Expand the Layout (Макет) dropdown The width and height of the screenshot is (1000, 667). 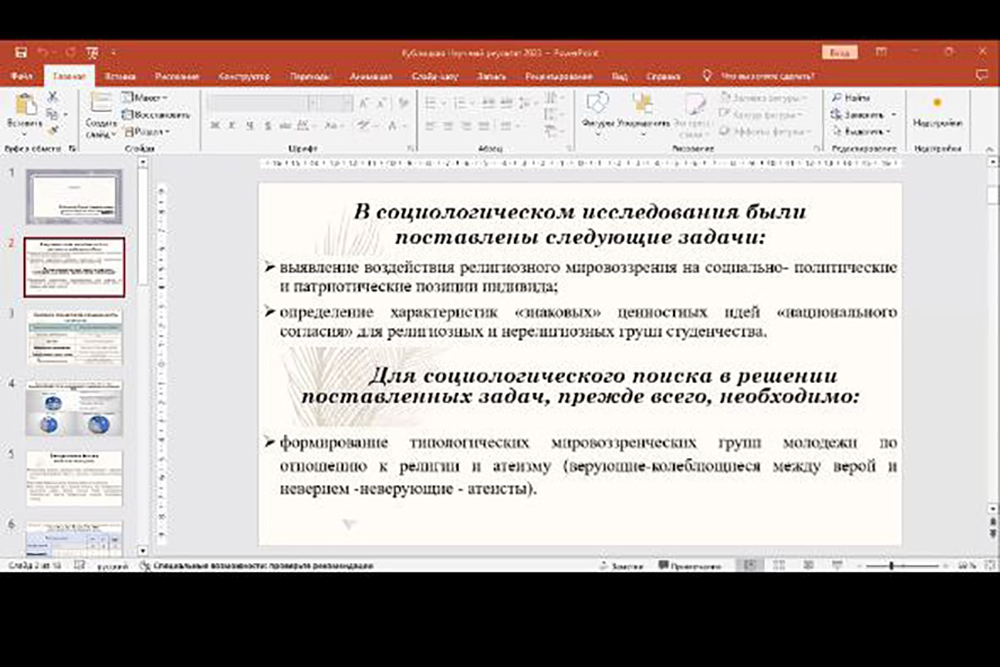pyautogui.click(x=164, y=98)
